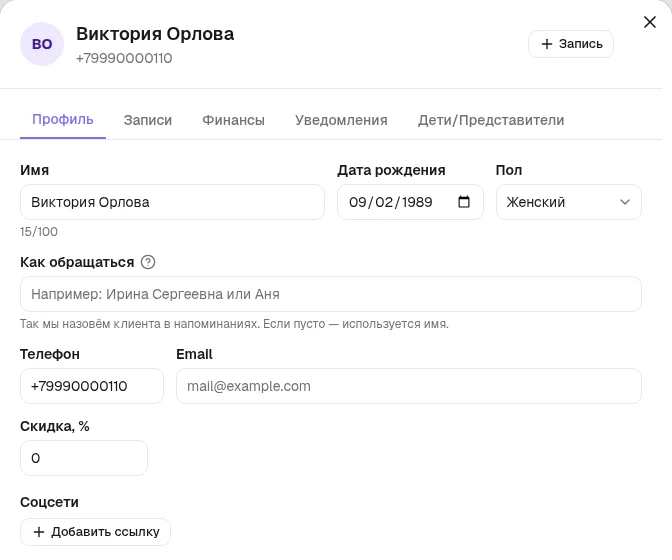This screenshot has height=560, width=672.
Task: Click the Email input field
Action: pos(408,386)
